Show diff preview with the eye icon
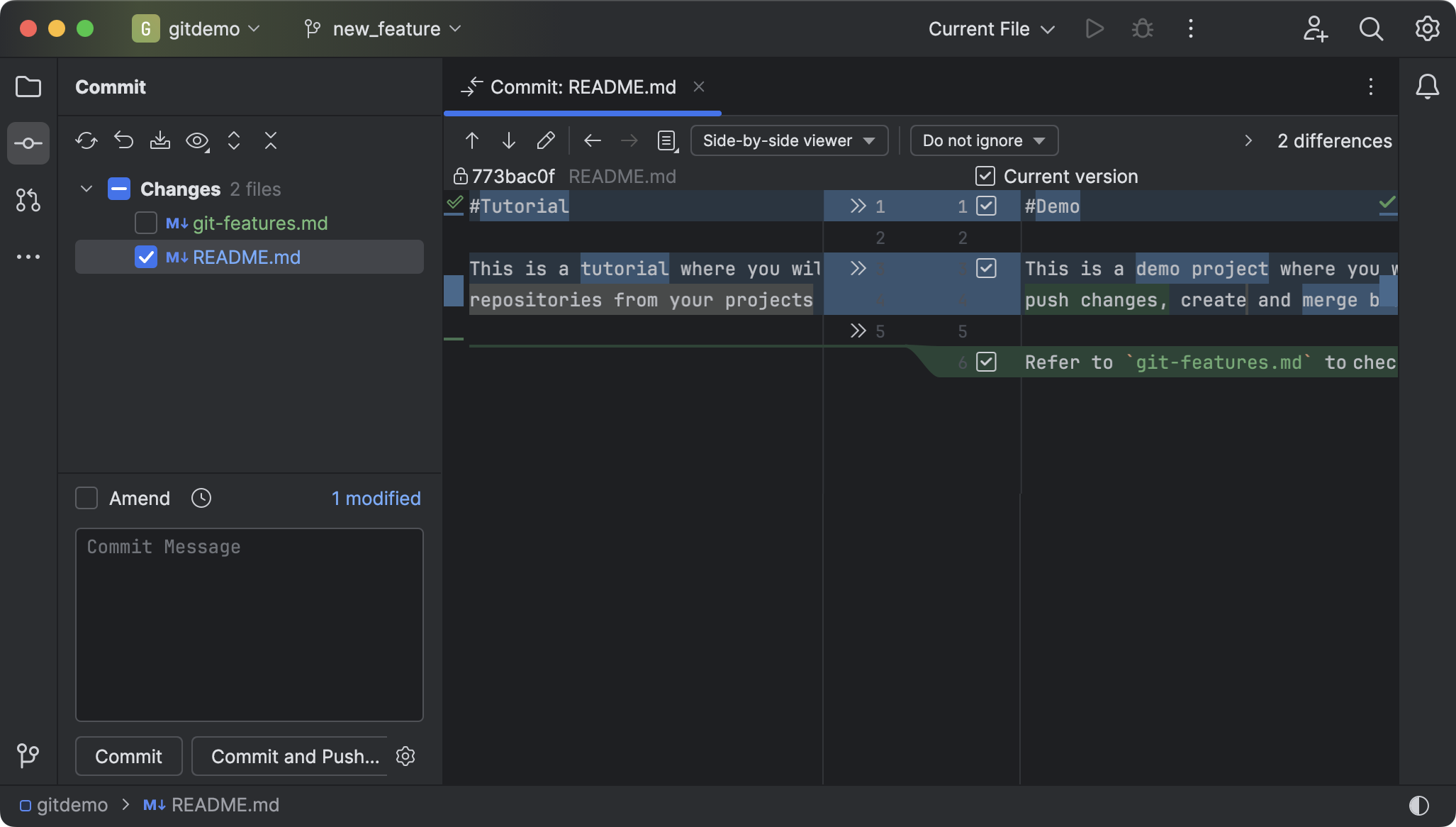Screen dimensions: 1456x827 (x=198, y=140)
